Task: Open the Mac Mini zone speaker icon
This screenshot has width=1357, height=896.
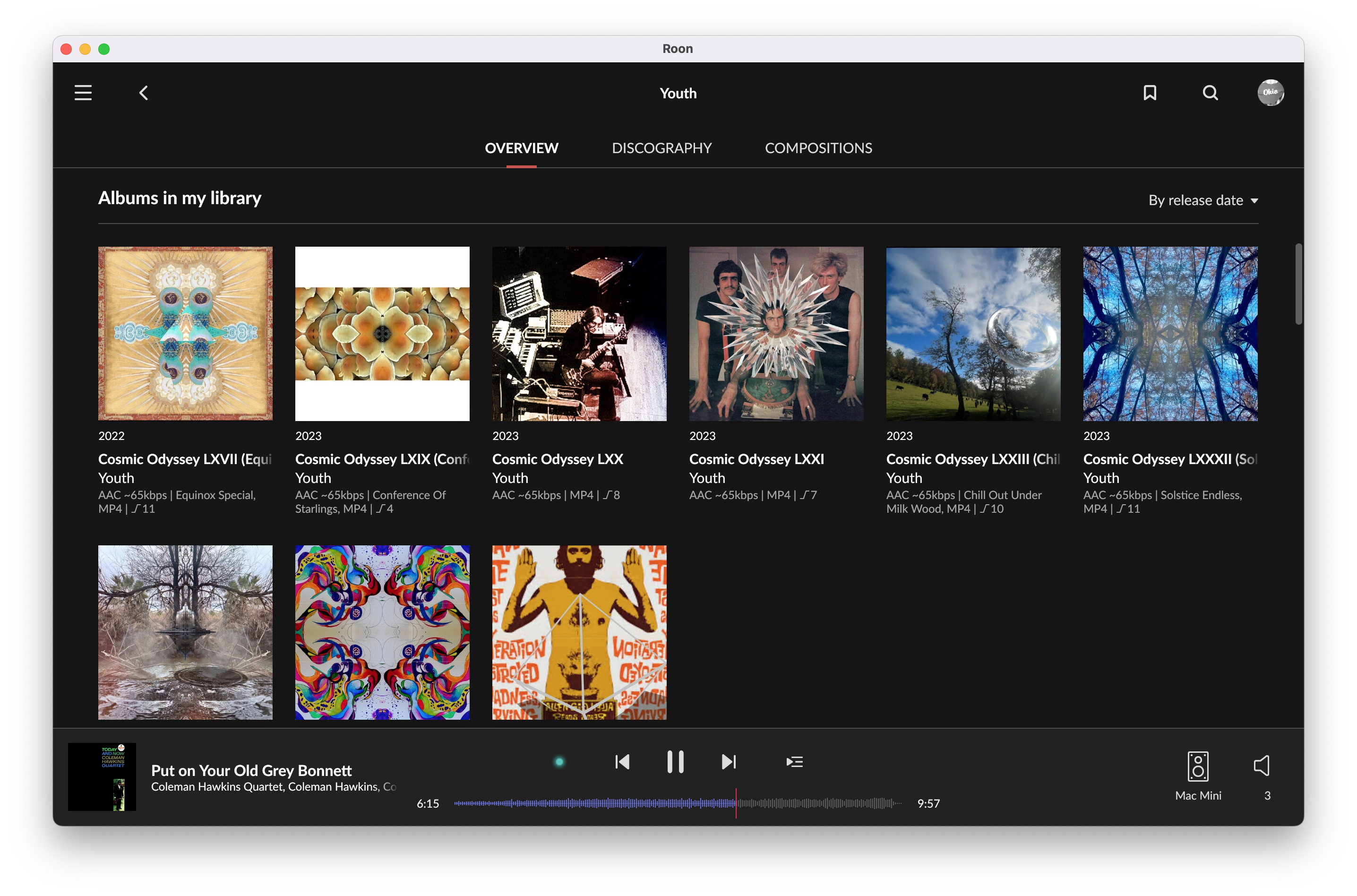Action: [1198, 767]
